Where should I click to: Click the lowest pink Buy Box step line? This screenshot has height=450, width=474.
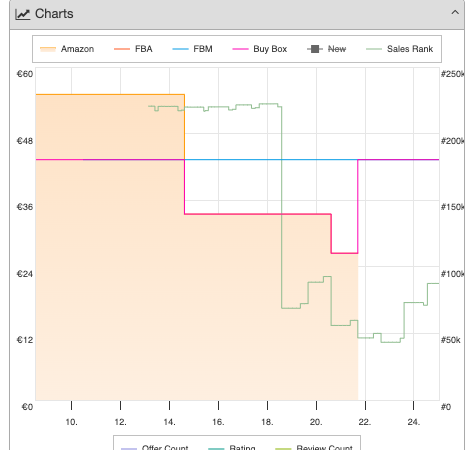pos(344,253)
